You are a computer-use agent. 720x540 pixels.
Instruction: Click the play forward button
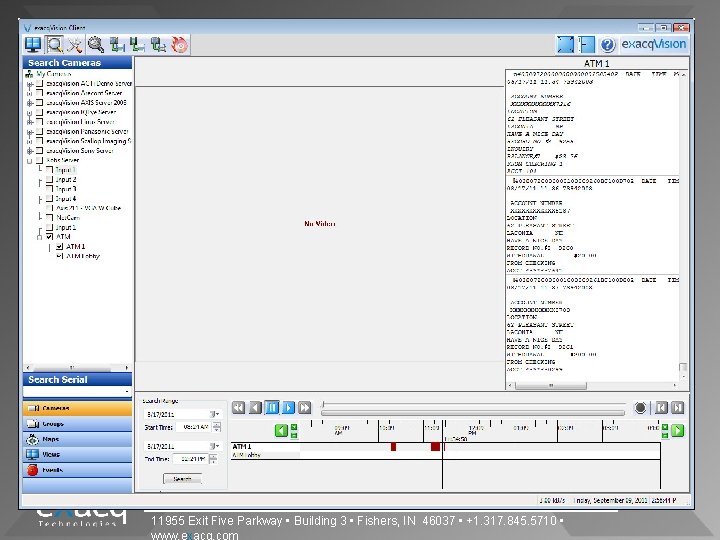click(288, 407)
